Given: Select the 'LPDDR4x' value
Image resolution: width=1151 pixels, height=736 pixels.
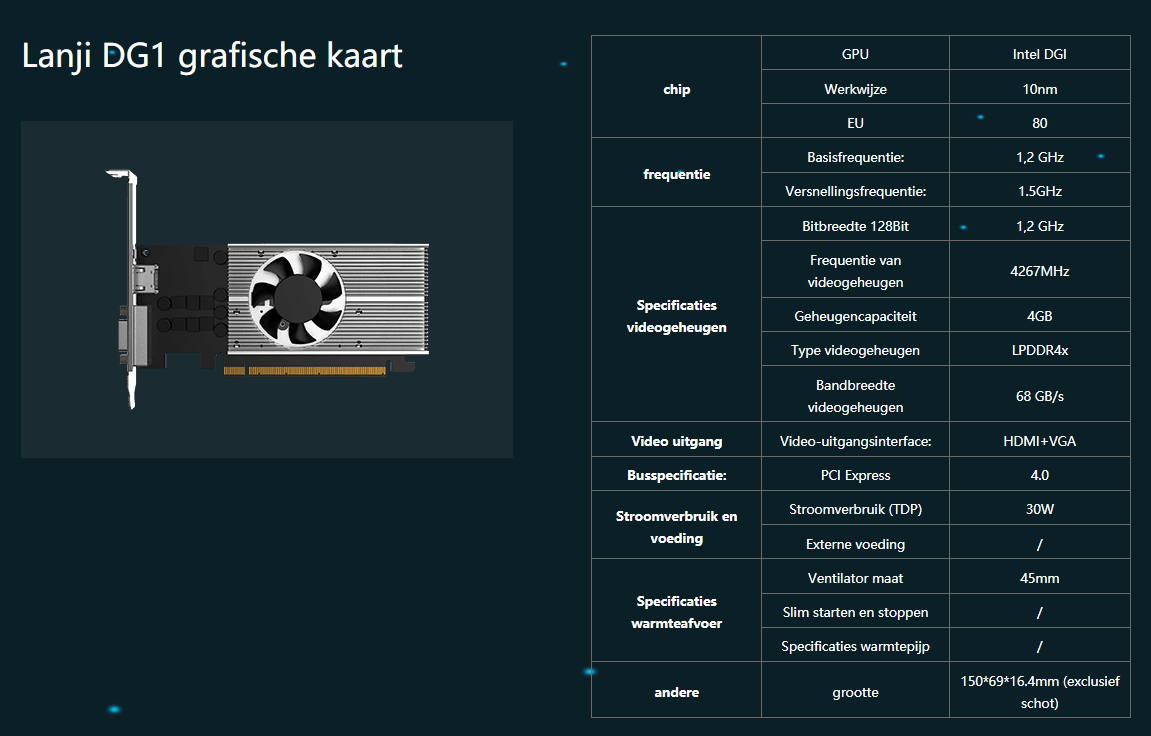Looking at the screenshot, I should 1039,349.
